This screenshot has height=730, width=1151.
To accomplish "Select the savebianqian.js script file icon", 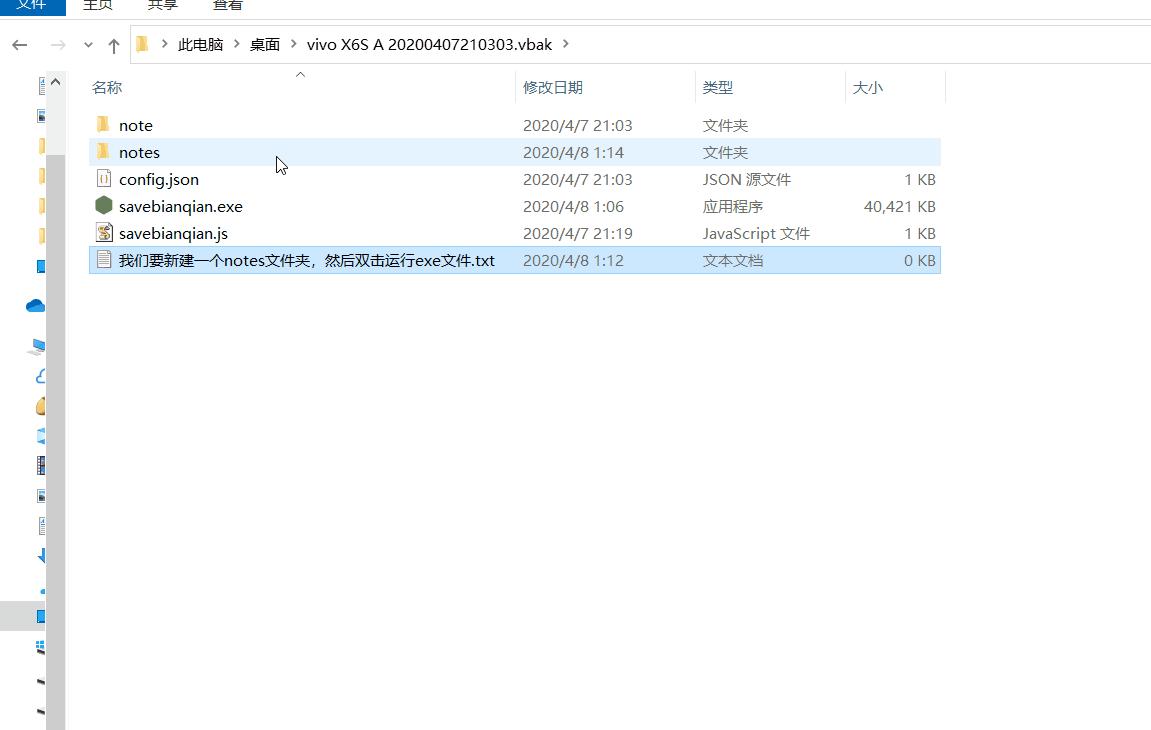I will pos(104,233).
